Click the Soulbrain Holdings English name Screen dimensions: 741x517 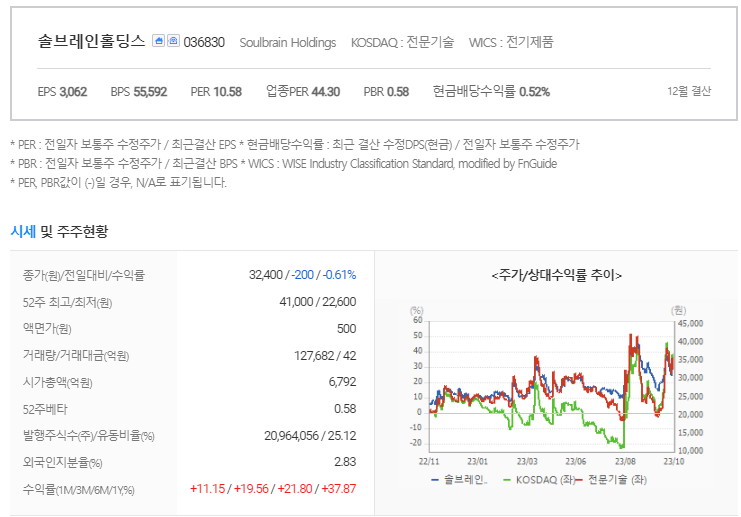coord(288,43)
